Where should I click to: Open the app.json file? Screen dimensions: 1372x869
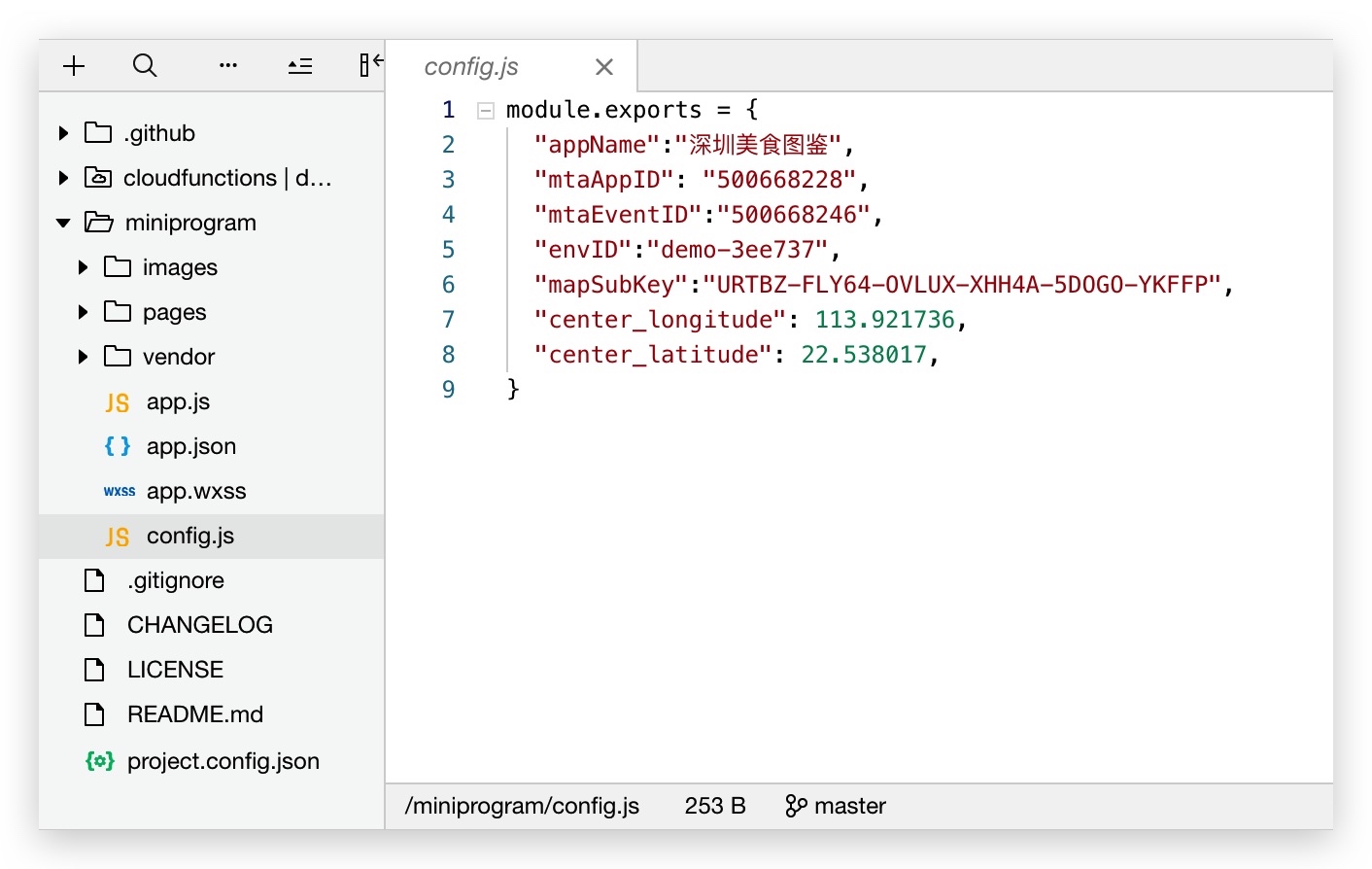pos(191,446)
